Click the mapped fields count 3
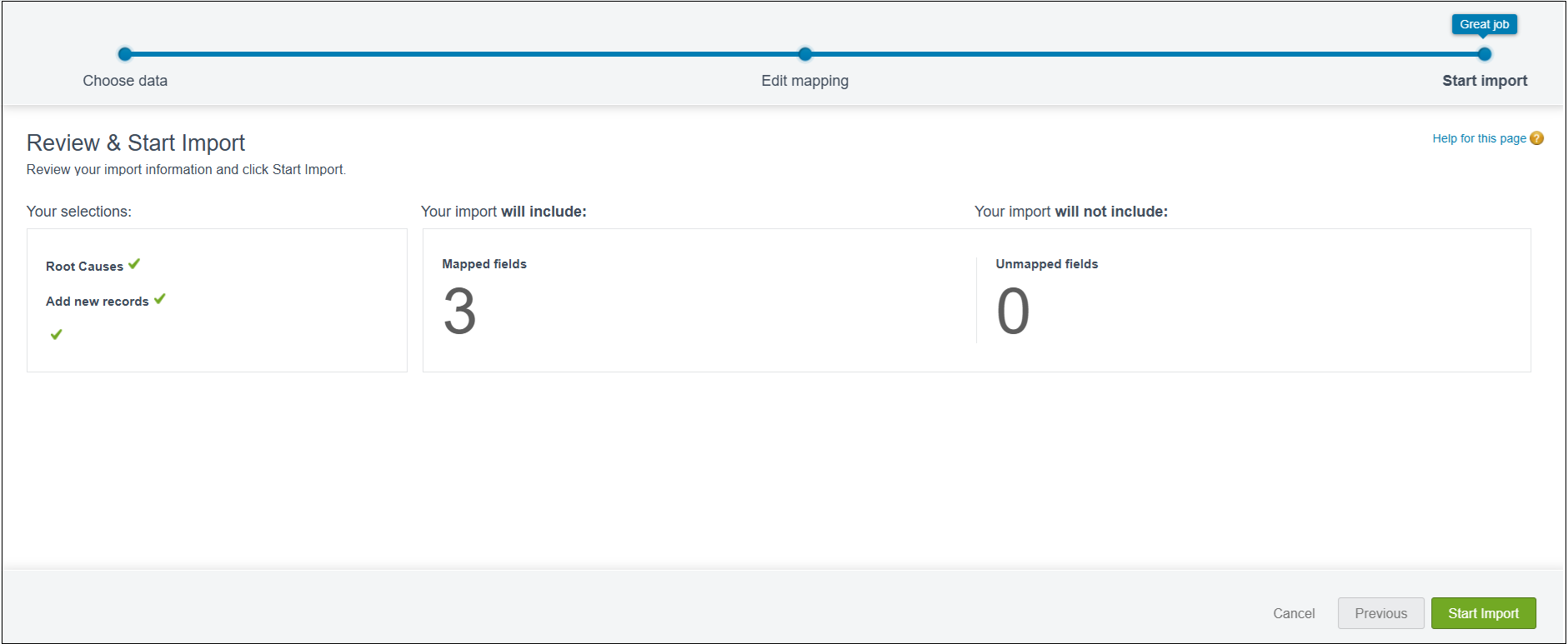Viewport: 1568px width, 644px height. click(x=459, y=312)
